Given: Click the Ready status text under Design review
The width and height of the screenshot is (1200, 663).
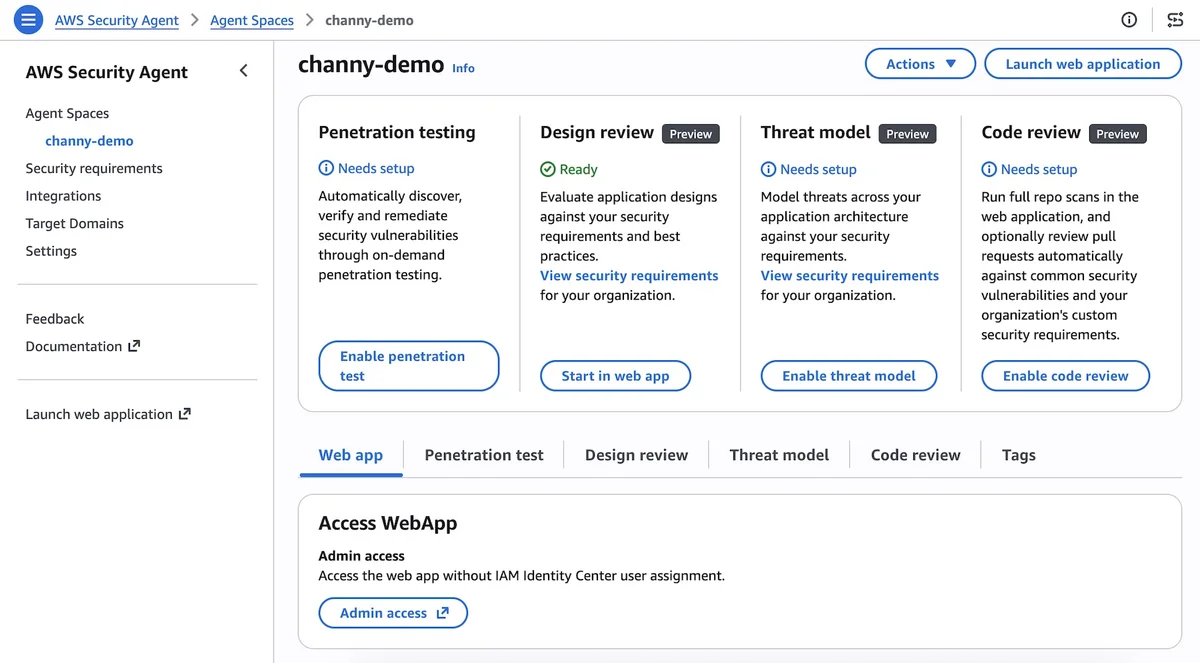Looking at the screenshot, I should pyautogui.click(x=579, y=169).
